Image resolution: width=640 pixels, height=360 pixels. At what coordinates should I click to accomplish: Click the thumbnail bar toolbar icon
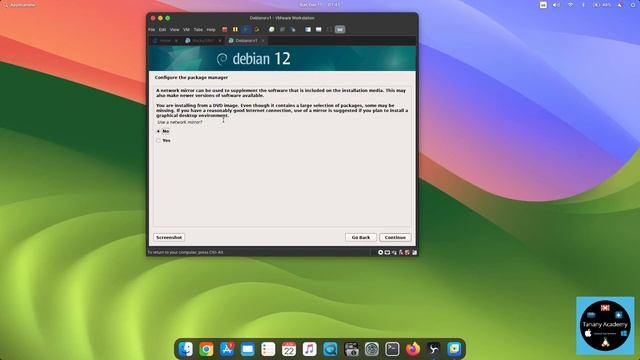click(318, 29)
